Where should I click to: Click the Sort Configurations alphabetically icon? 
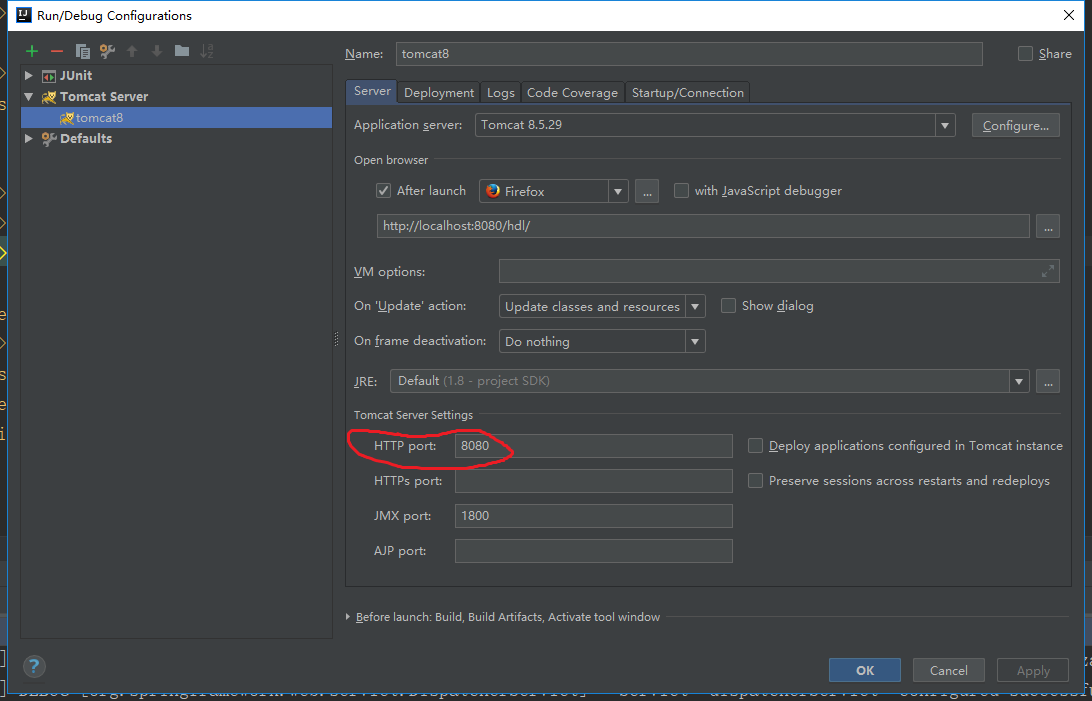pyautogui.click(x=207, y=51)
